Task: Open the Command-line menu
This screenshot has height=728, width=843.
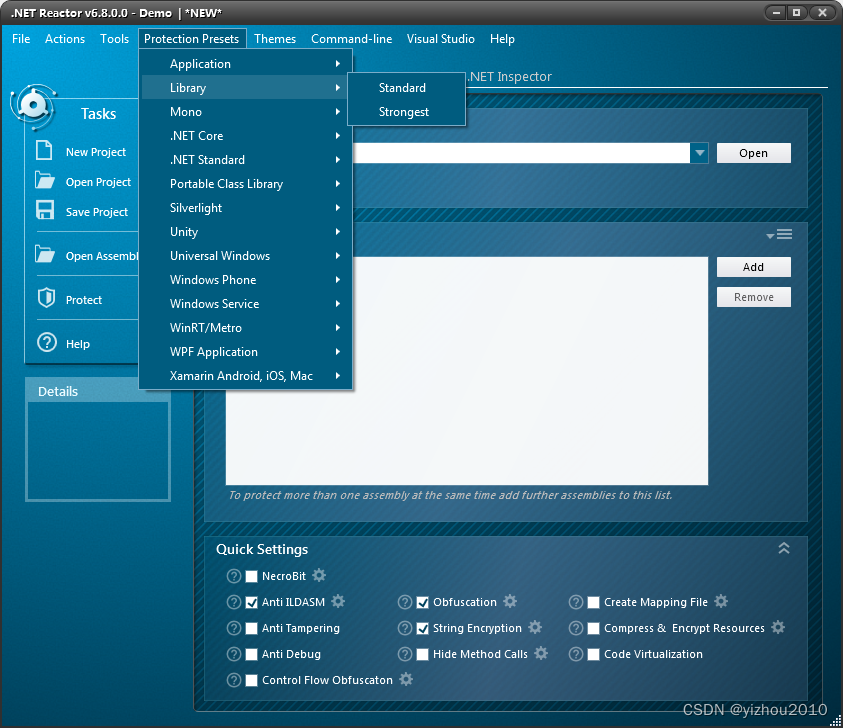Action: click(x=352, y=39)
